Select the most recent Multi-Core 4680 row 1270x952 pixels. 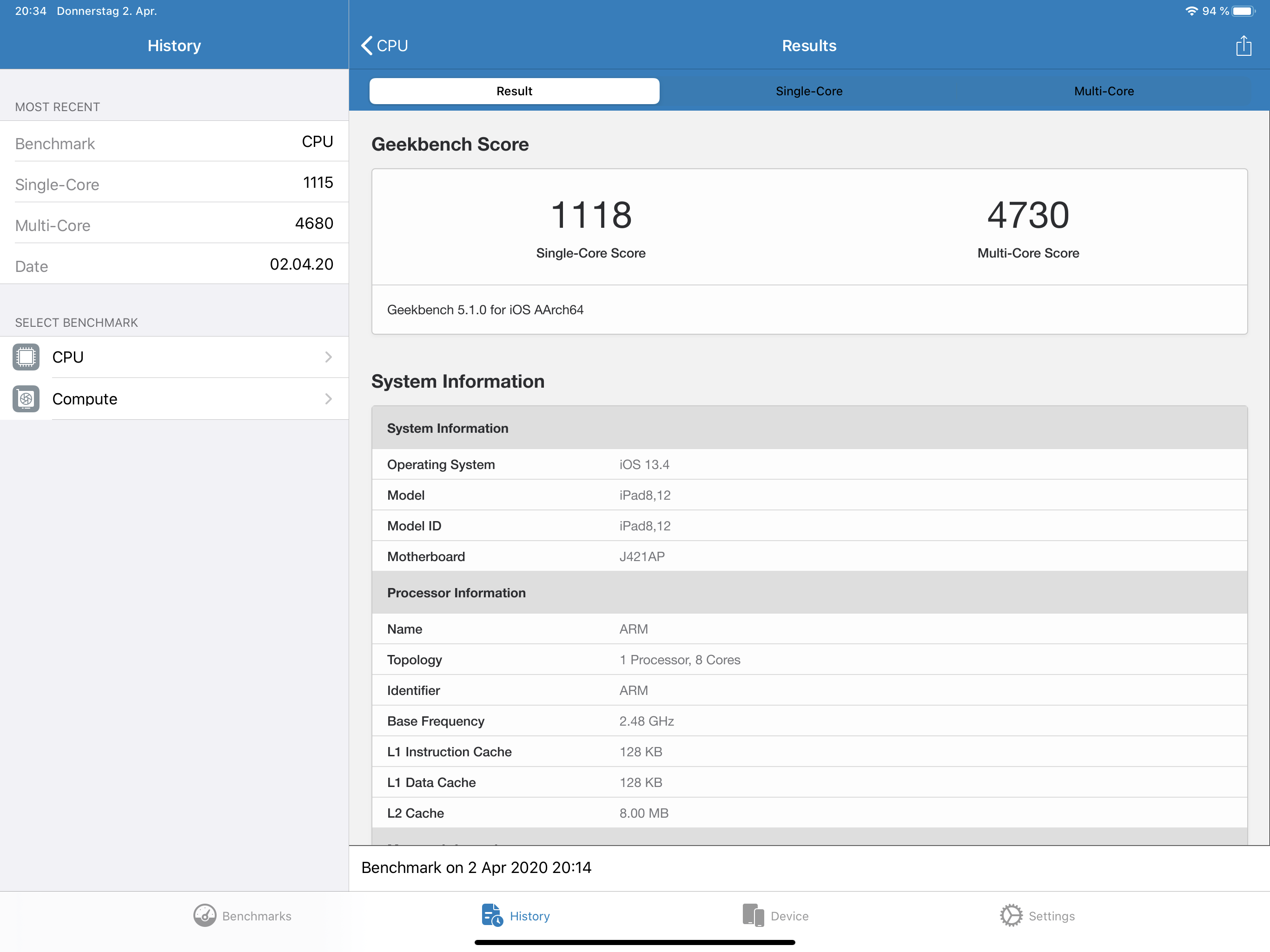coord(174,225)
